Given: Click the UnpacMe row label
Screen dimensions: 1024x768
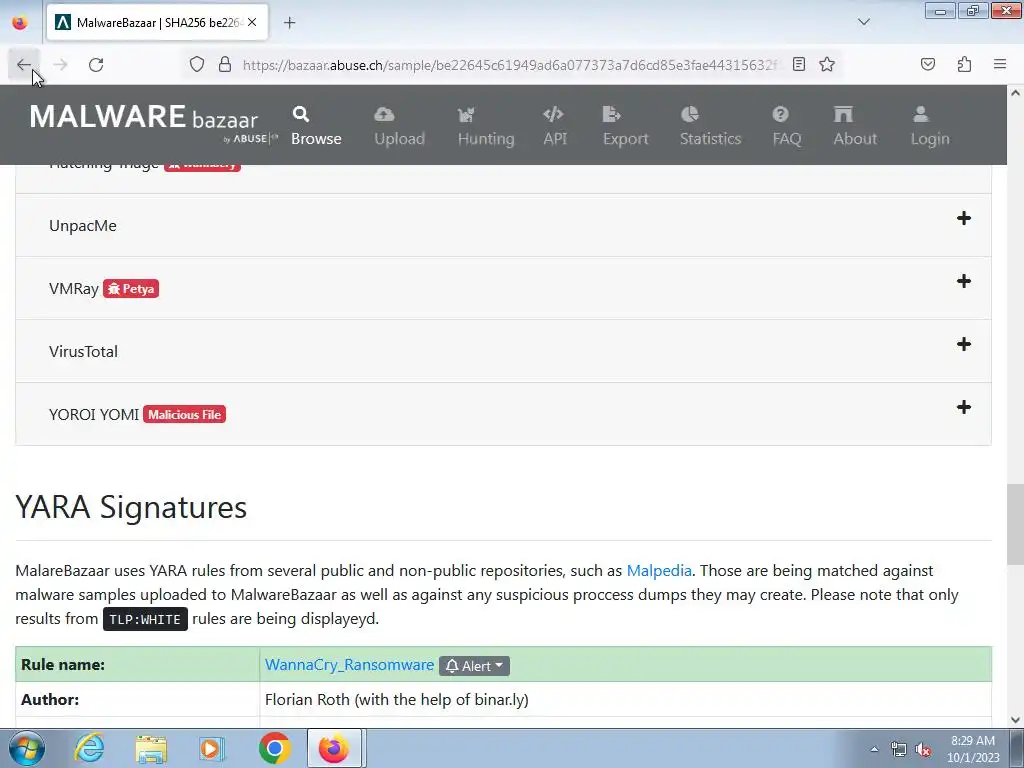Looking at the screenshot, I should 83,225.
